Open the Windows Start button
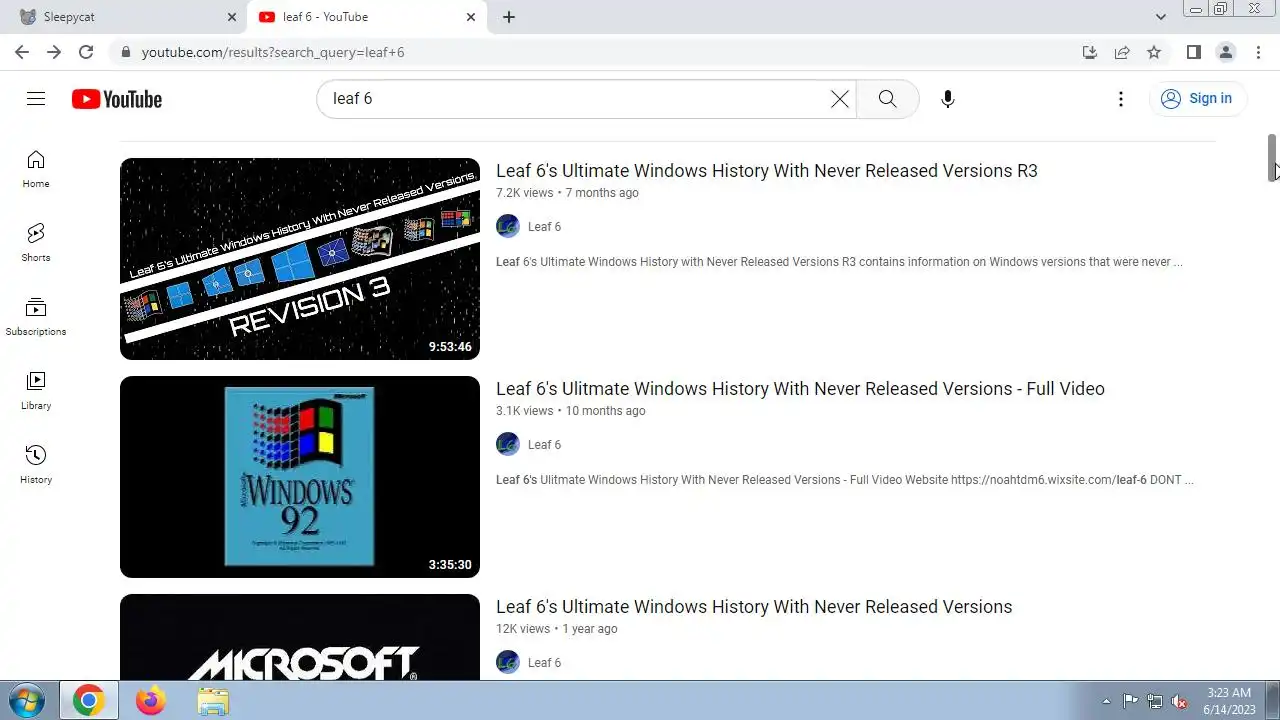 [x=27, y=700]
